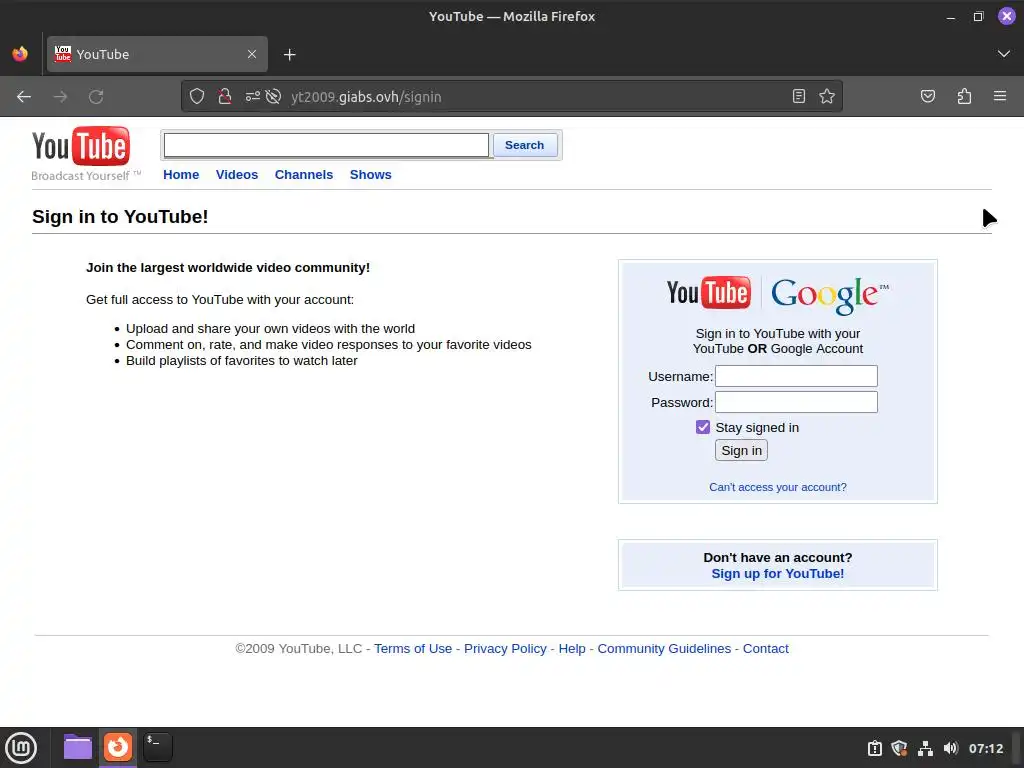The width and height of the screenshot is (1024, 768).
Task: Click the Sign in to YouTube! heading
Action: pyautogui.click(x=120, y=217)
